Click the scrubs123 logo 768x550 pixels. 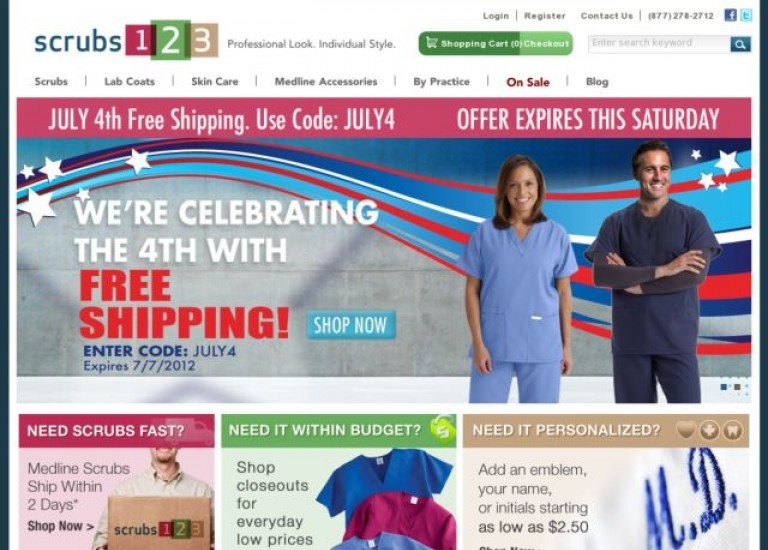(x=126, y=40)
